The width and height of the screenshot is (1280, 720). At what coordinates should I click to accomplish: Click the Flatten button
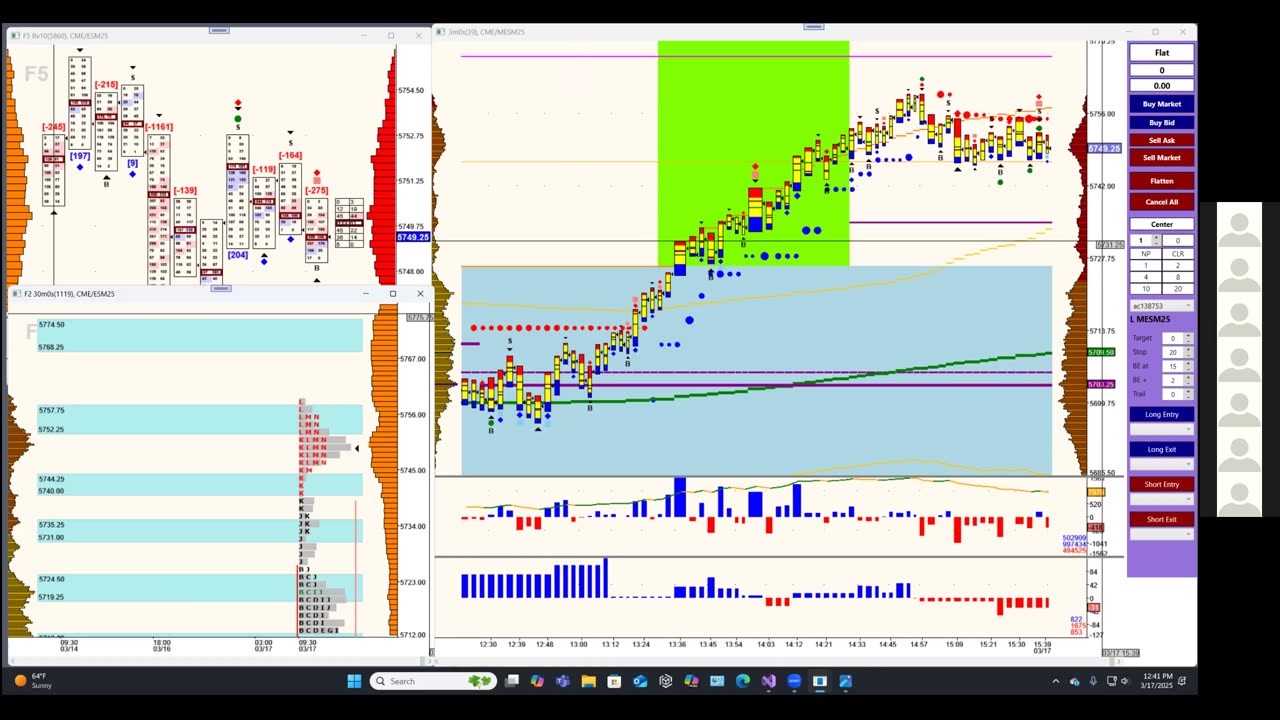coord(1162,181)
